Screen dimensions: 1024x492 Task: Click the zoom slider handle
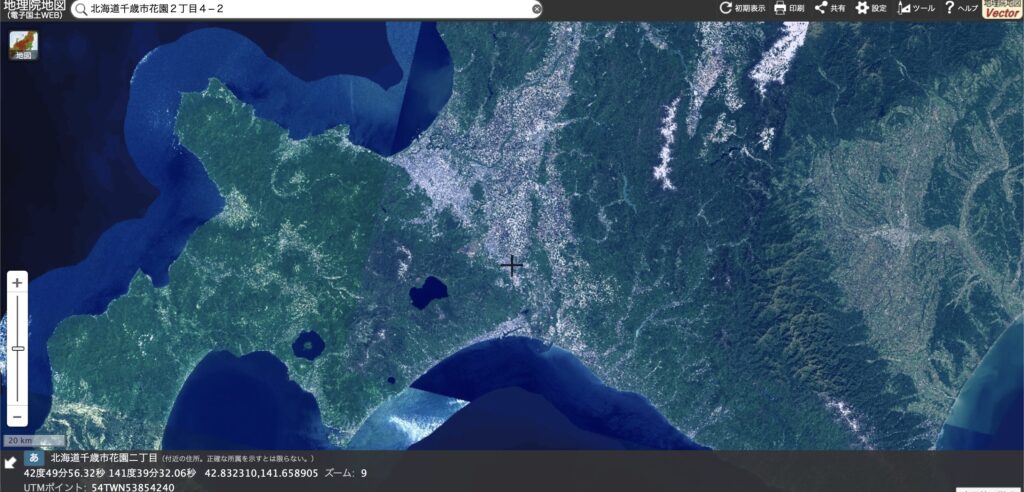tap(17, 348)
